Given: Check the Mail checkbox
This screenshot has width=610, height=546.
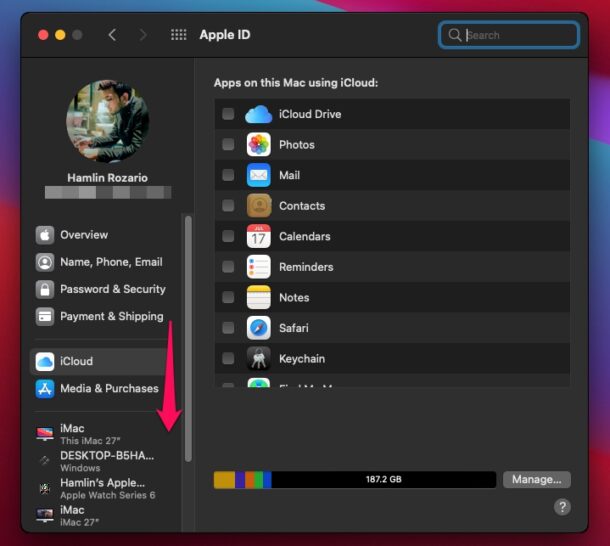Looking at the screenshot, I should pyautogui.click(x=228, y=175).
